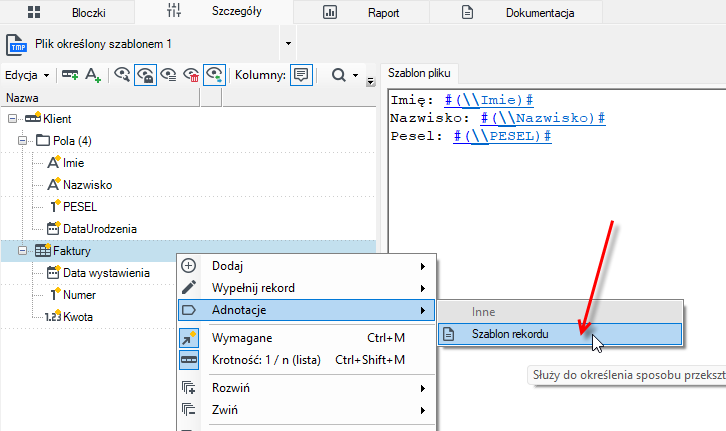The height and width of the screenshot is (431, 726).
Task: Open the Adnotacje submenu
Action: [307, 310]
